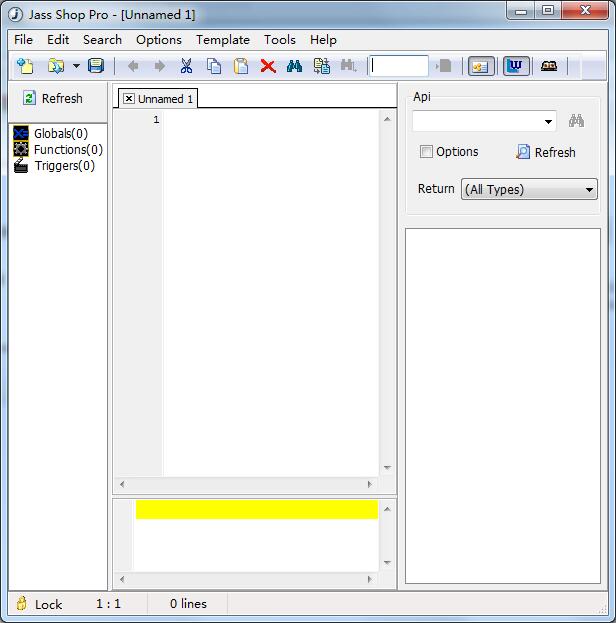The height and width of the screenshot is (623, 616).
Task: Cut selection using scissors icon
Action: (186, 66)
